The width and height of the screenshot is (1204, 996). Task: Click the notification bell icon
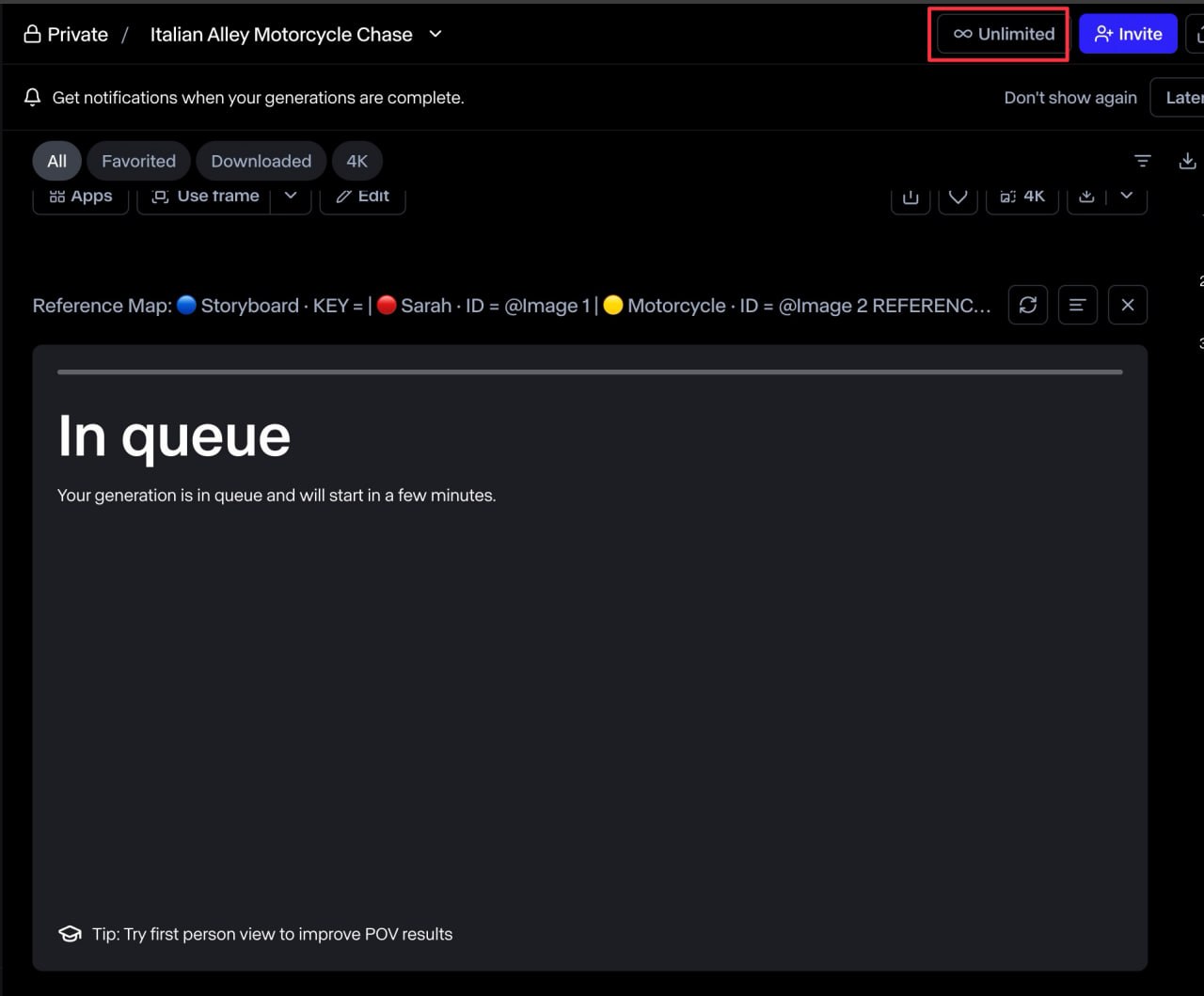[33, 98]
